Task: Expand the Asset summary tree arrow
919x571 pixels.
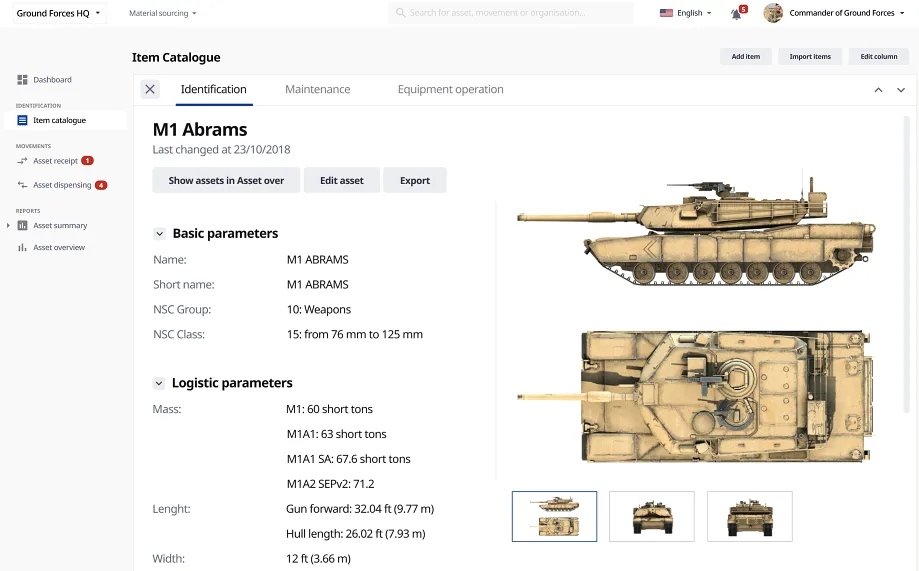Action: (8, 225)
